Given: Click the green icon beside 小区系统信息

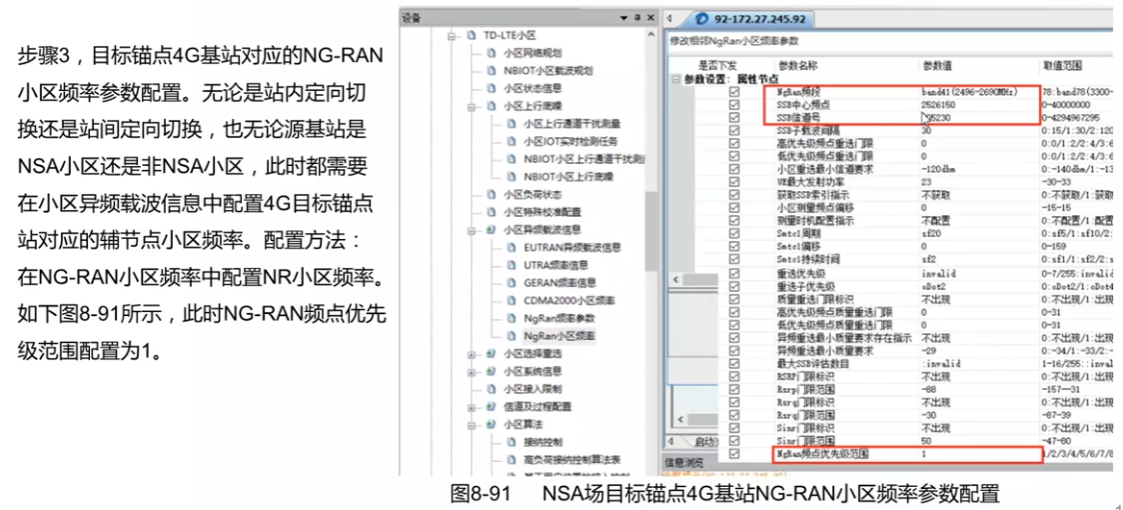Looking at the screenshot, I should pyautogui.click(x=491, y=371).
